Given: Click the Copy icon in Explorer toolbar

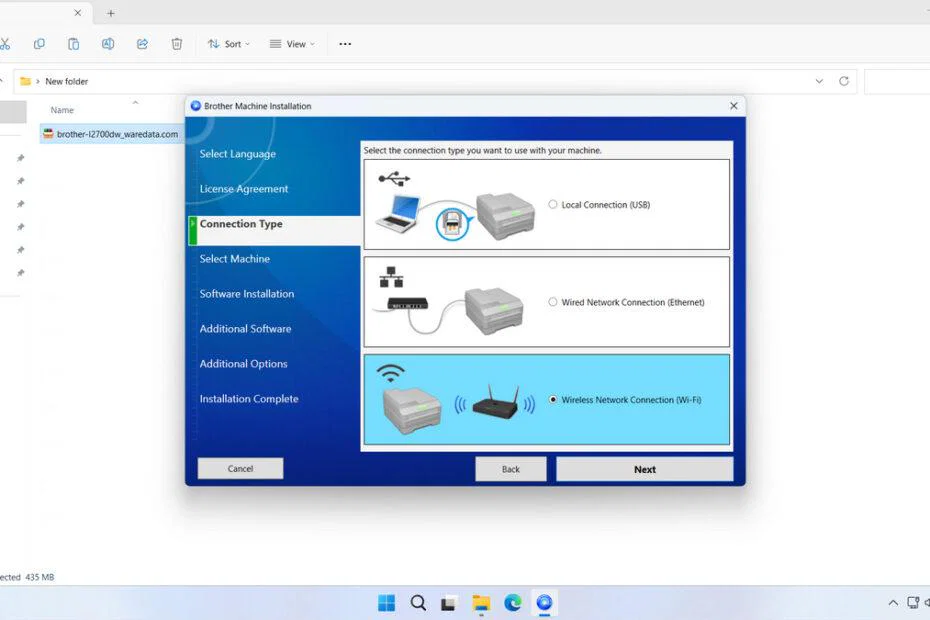Looking at the screenshot, I should (39, 44).
